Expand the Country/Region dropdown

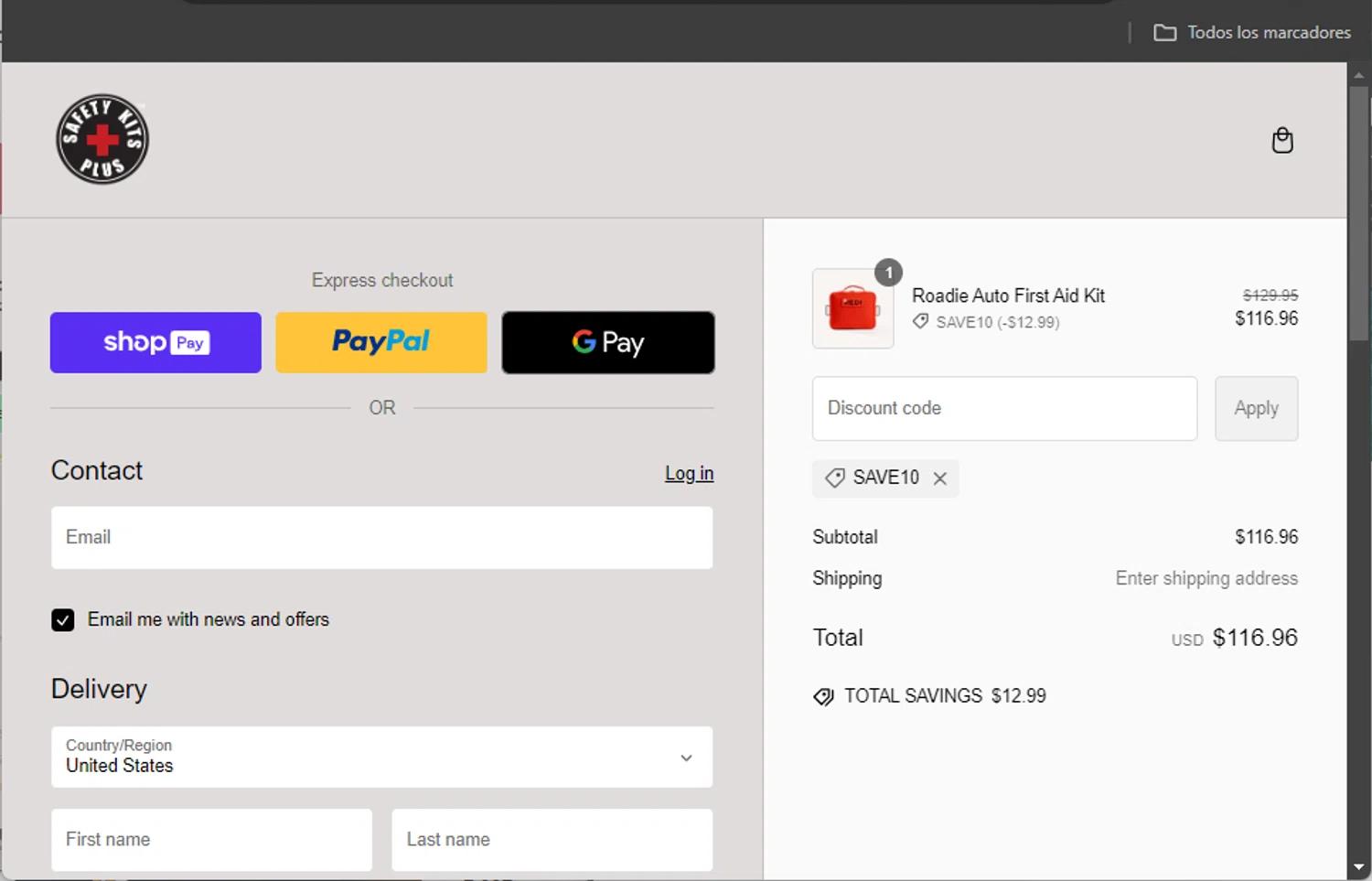(381, 757)
